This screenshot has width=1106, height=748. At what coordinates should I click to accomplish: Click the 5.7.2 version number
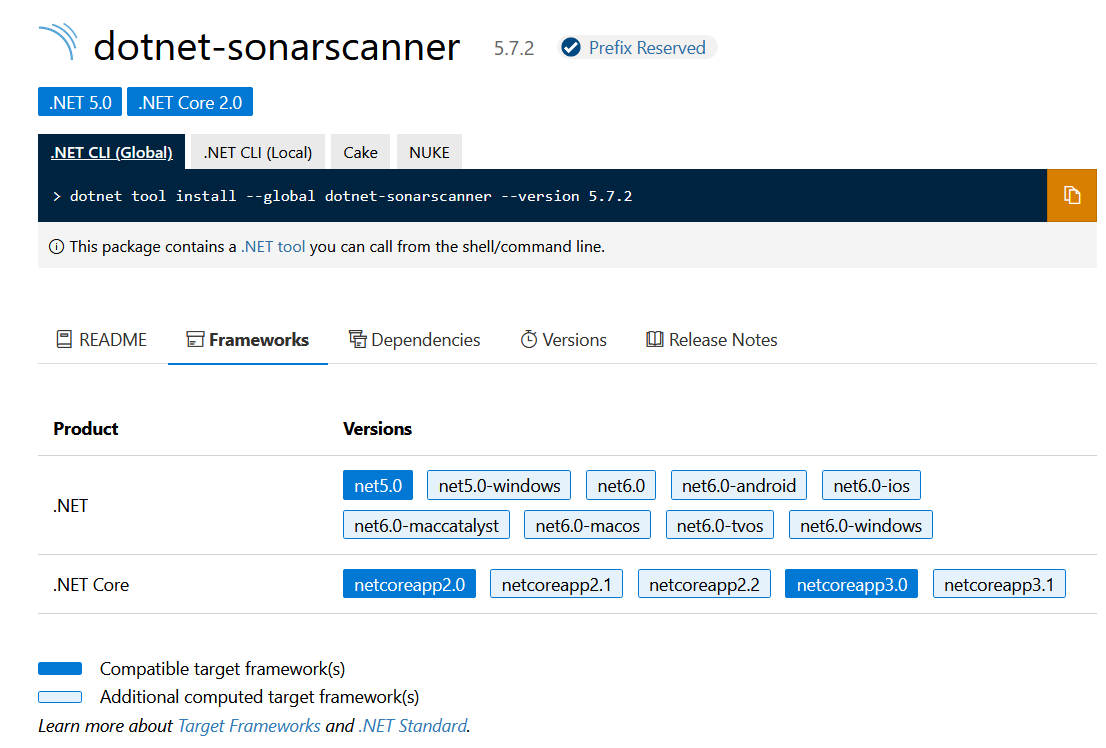click(x=514, y=48)
